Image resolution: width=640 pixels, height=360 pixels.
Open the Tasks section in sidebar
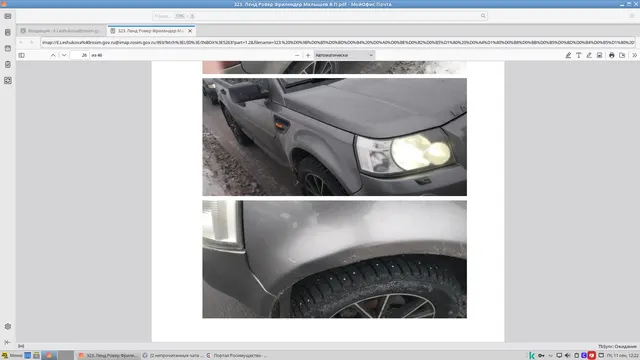tap(8, 64)
